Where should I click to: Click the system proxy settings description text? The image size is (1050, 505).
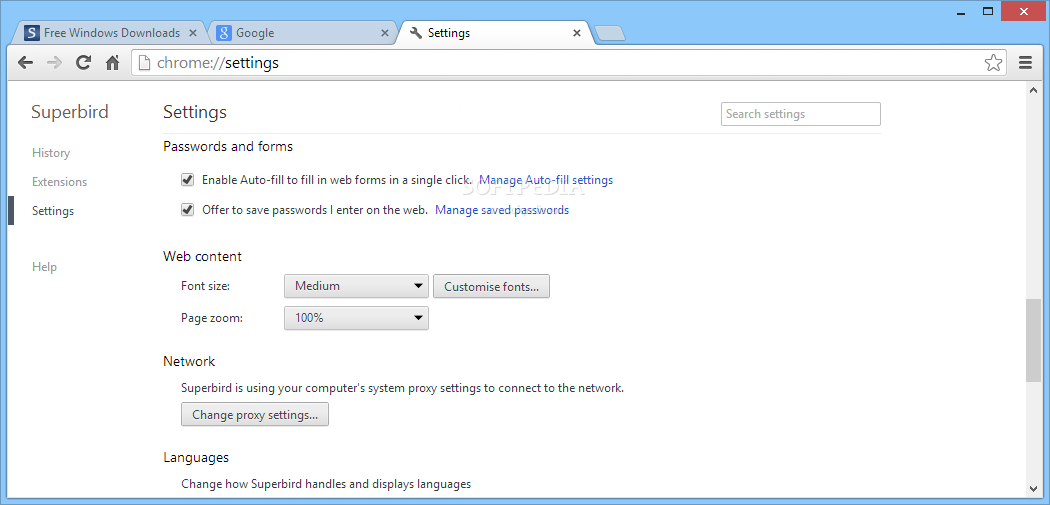point(402,387)
